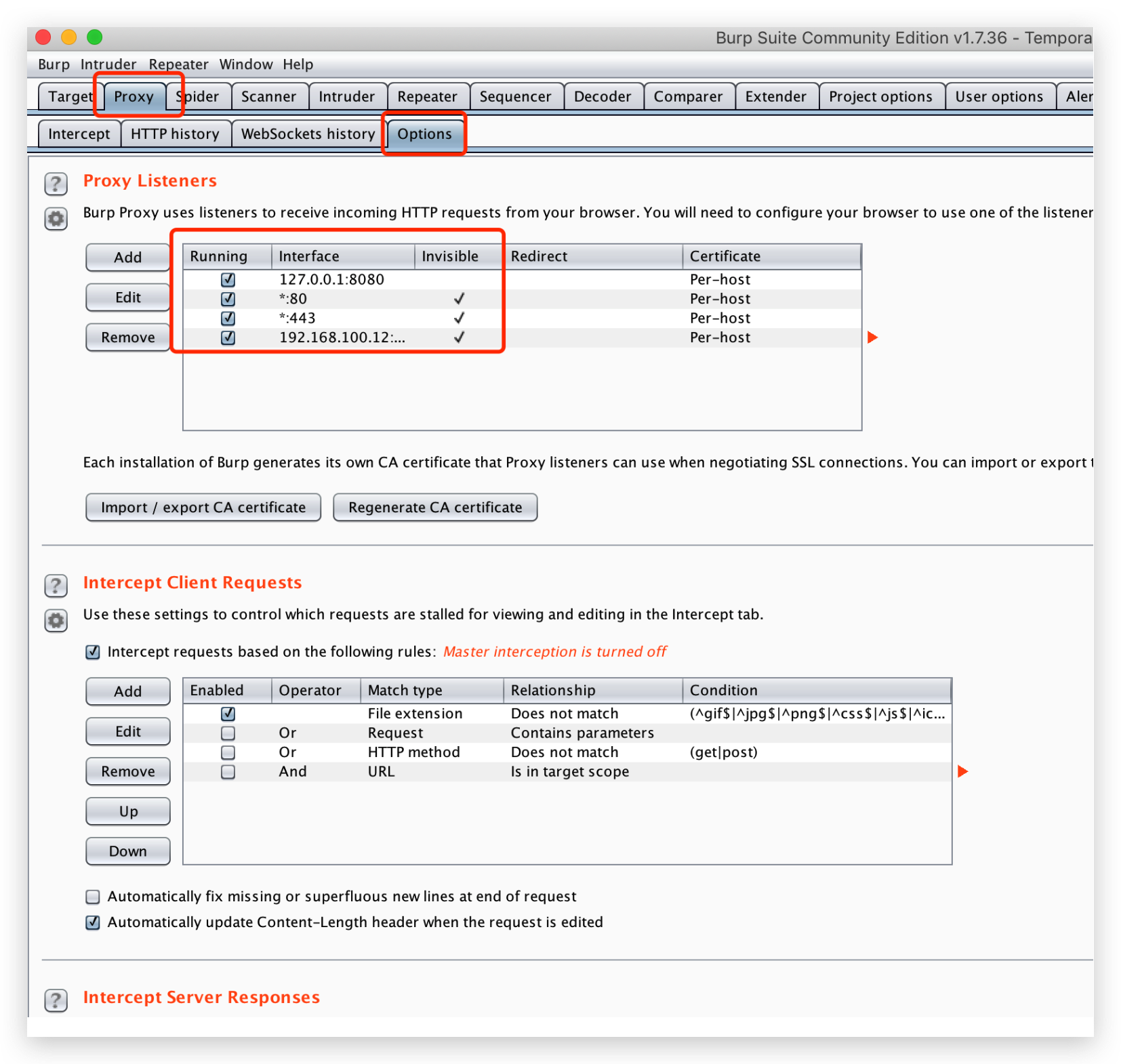Disable the File extension intercept rule

pyautogui.click(x=228, y=714)
